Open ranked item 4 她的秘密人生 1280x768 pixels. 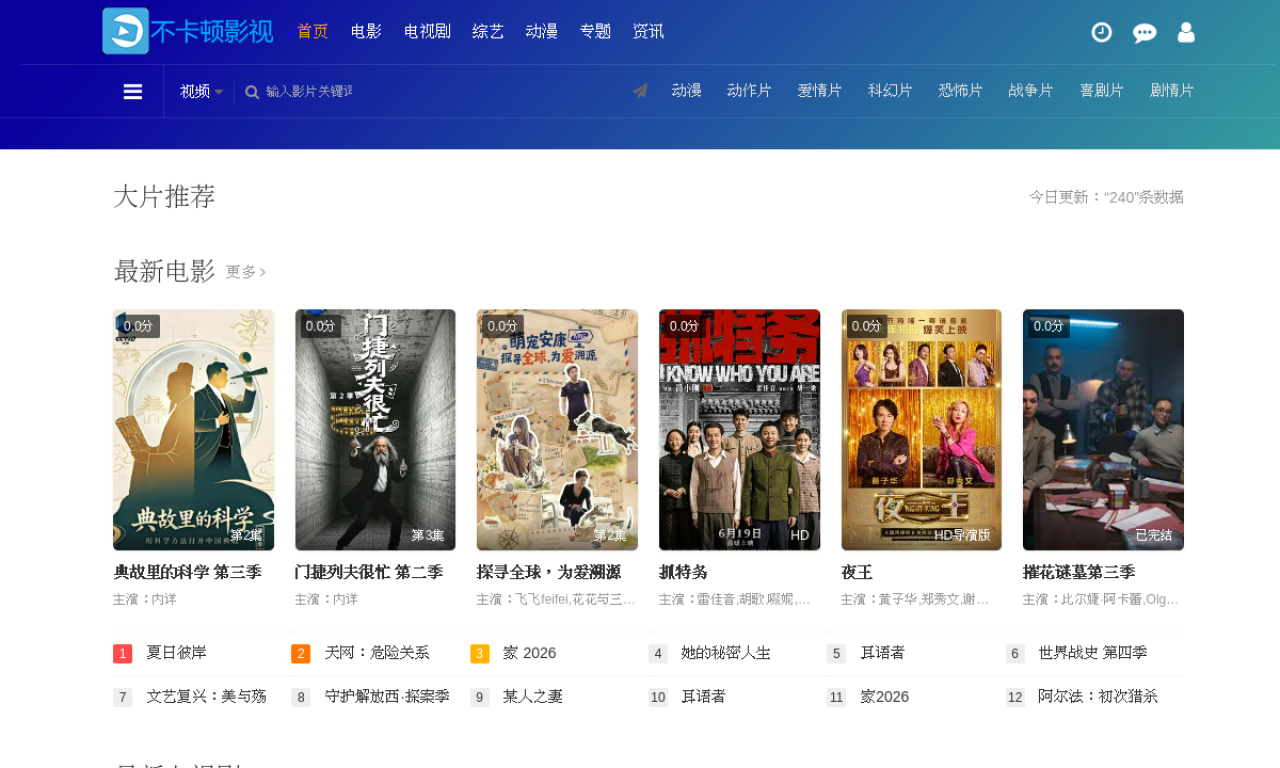click(726, 653)
